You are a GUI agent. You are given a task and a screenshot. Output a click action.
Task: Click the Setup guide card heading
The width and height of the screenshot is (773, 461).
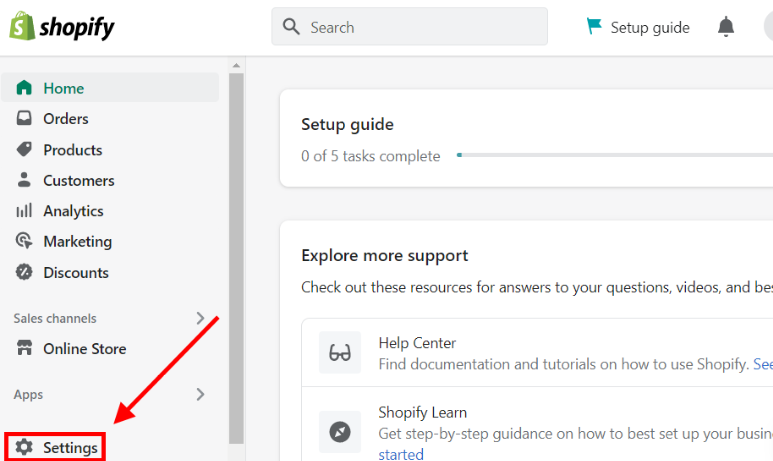pos(347,124)
